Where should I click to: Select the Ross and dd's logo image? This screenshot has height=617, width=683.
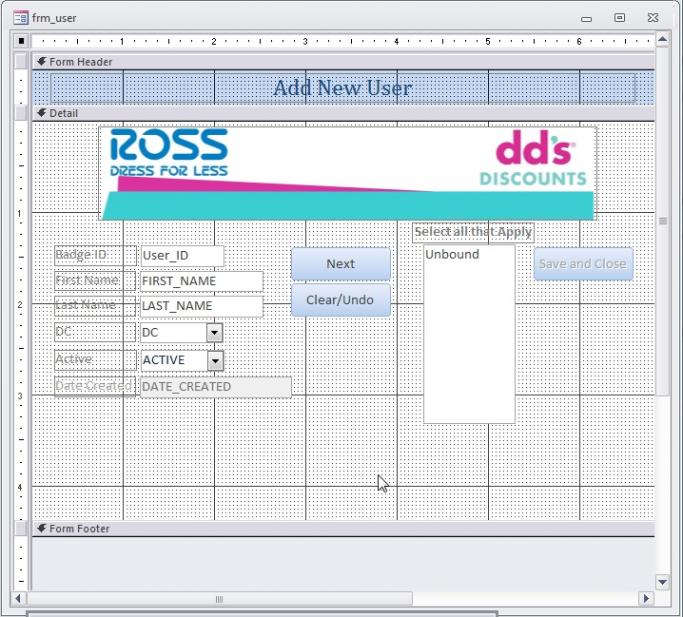[x=348, y=173]
